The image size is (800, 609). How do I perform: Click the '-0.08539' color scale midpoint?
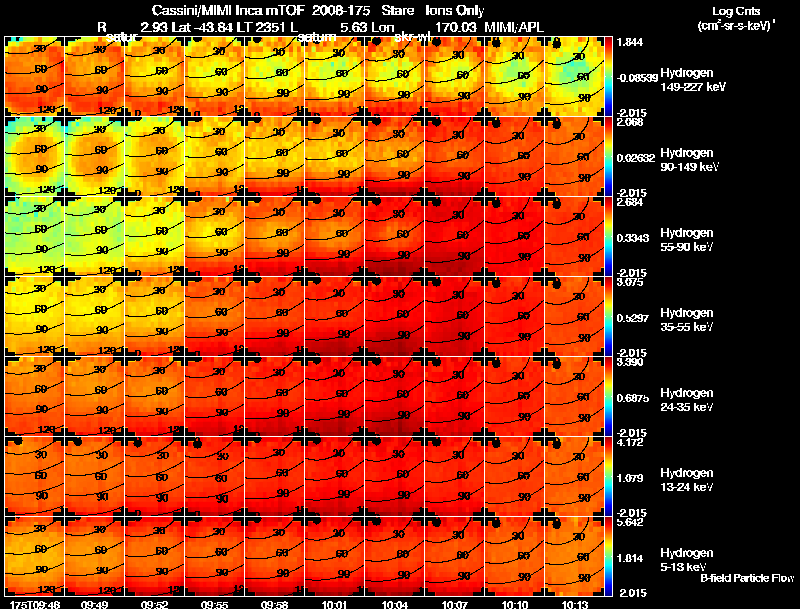637,78
